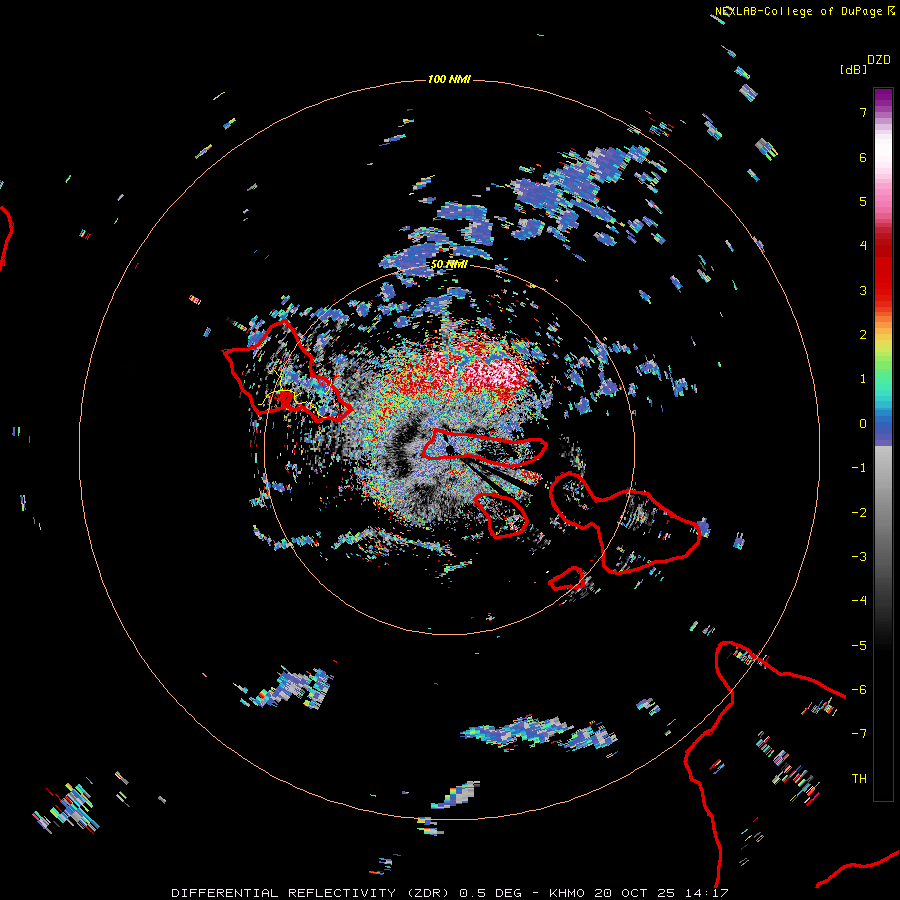
Task: Click the 2 value on the color scale
Action: (x=863, y=335)
